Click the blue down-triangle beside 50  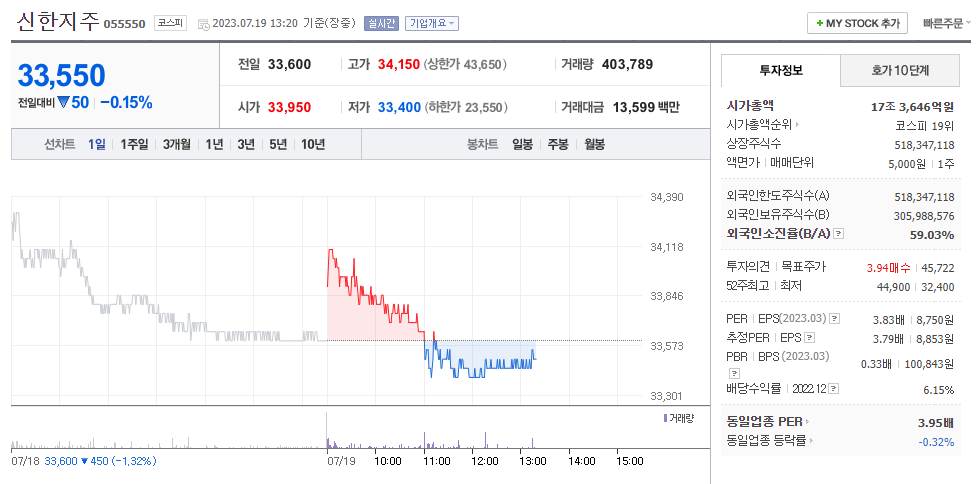[x=63, y=103]
